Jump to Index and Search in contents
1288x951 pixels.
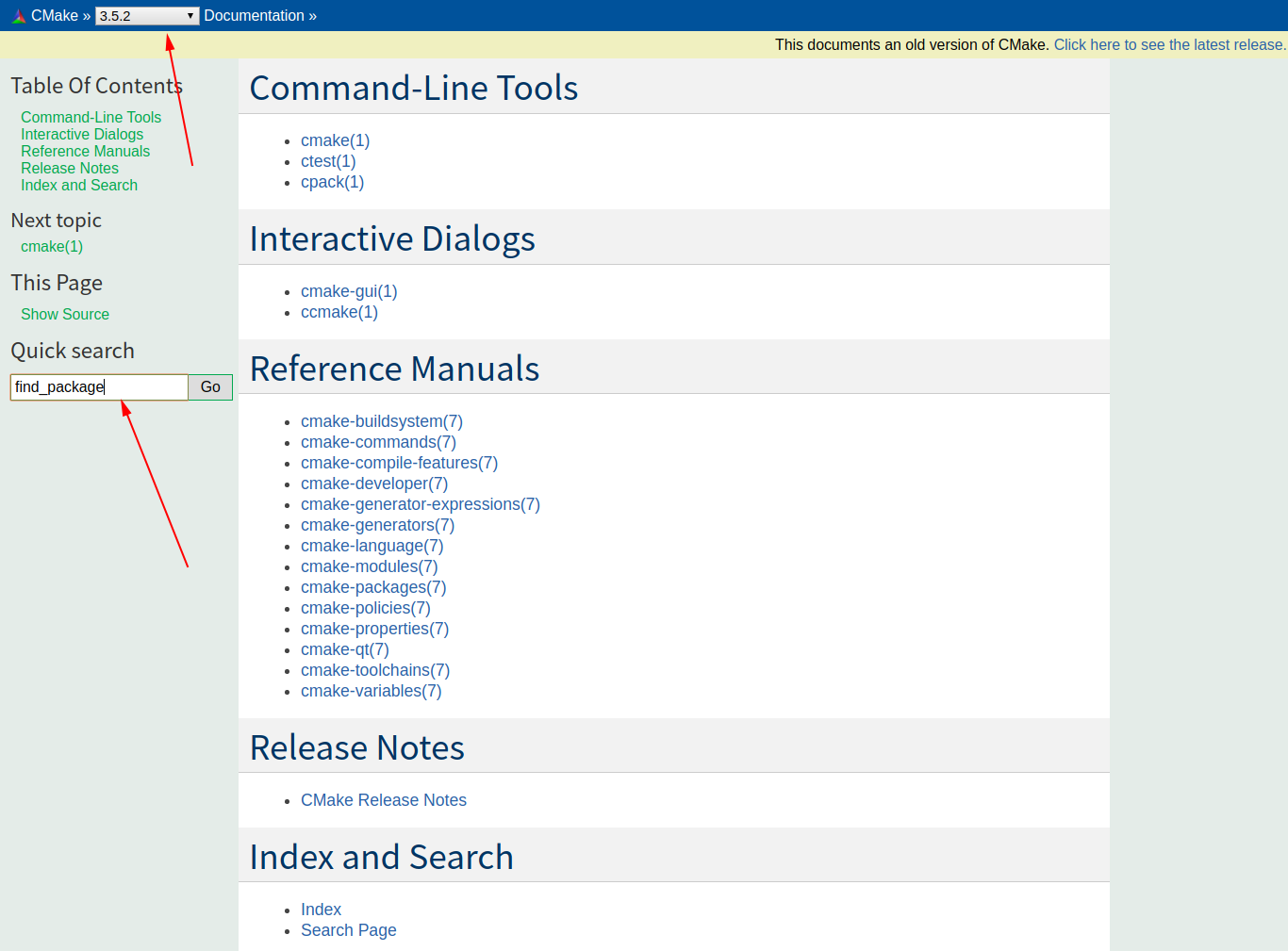tap(79, 185)
